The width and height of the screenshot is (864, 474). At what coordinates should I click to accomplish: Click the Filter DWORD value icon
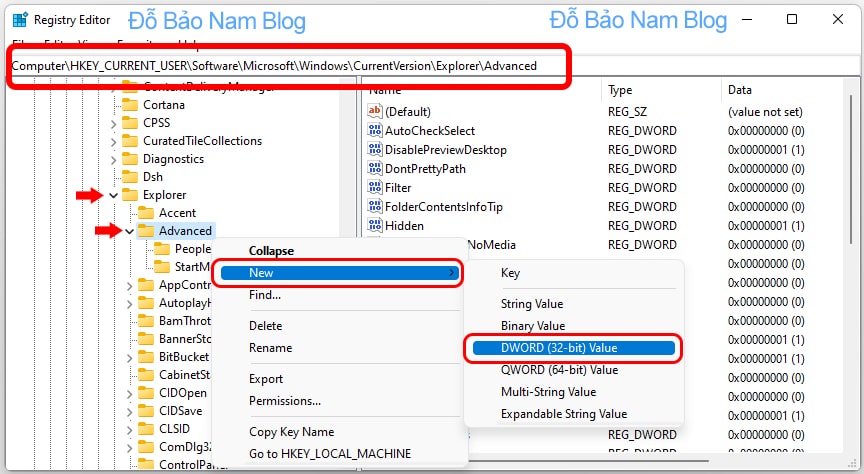tap(375, 187)
